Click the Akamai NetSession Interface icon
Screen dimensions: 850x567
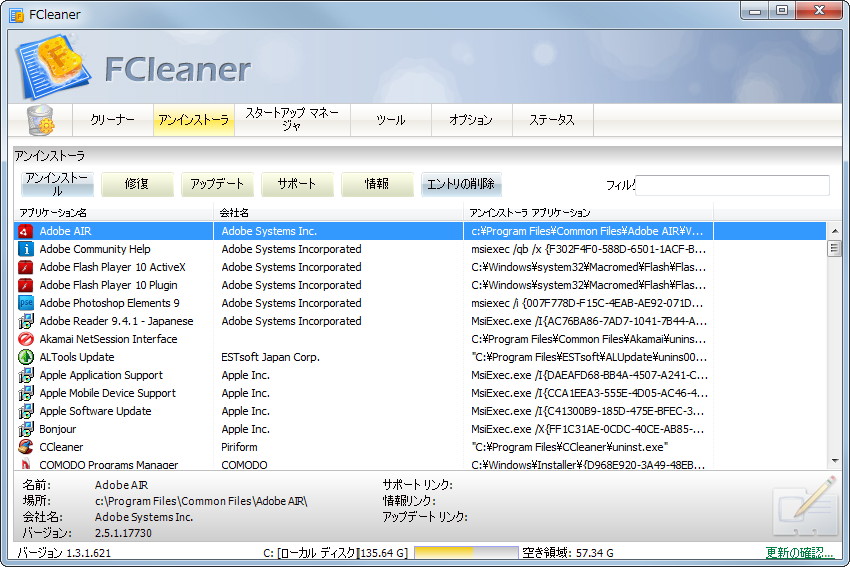tap(25, 339)
